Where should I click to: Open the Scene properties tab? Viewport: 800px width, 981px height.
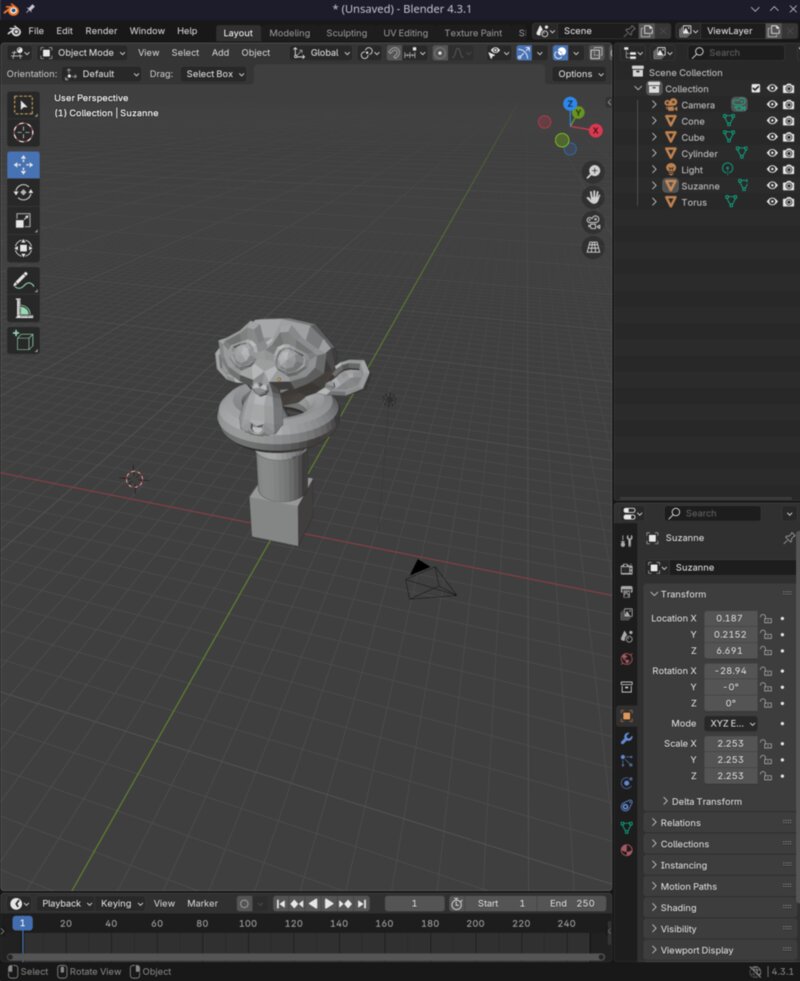(x=627, y=636)
